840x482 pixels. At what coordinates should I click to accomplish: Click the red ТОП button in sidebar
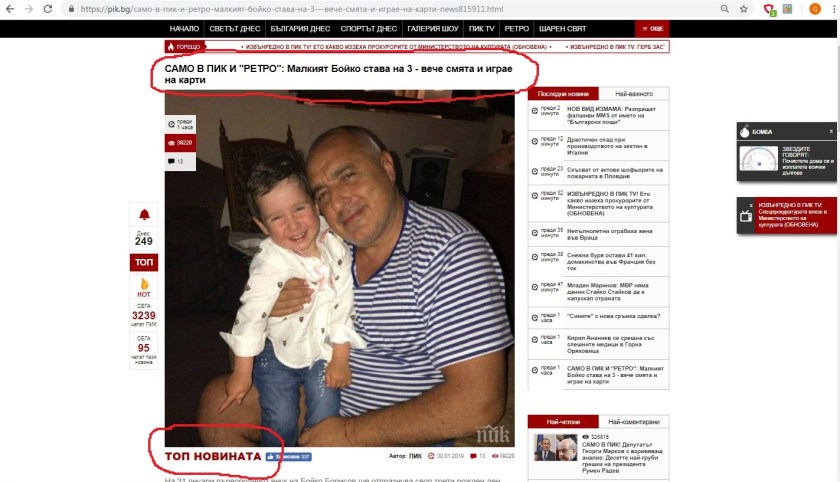(144, 262)
